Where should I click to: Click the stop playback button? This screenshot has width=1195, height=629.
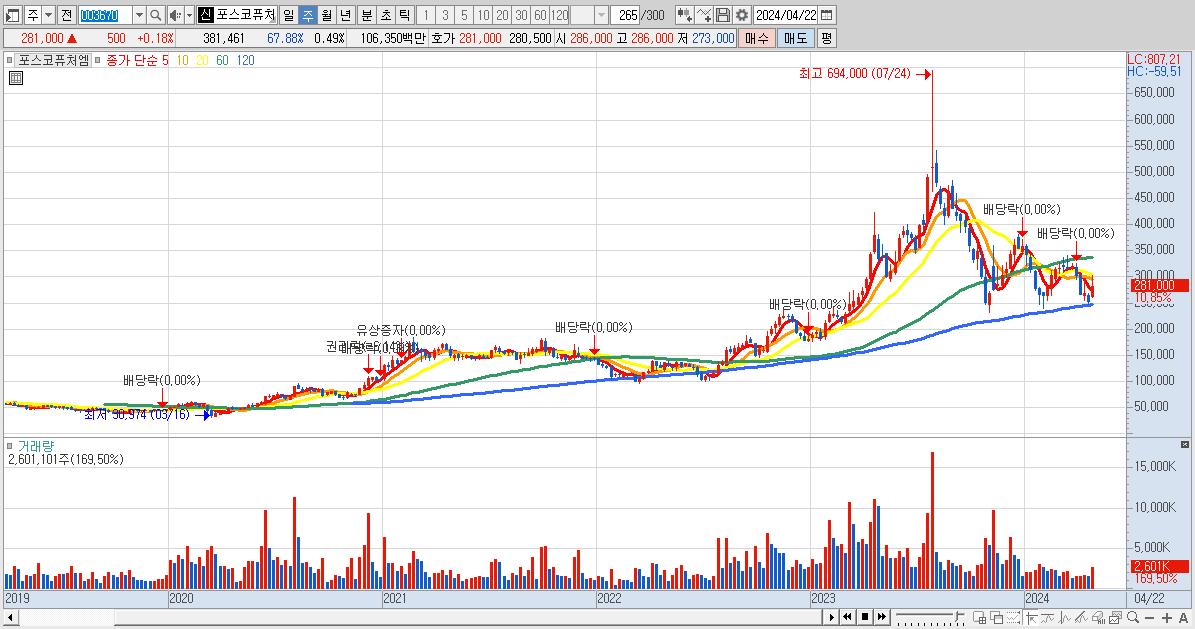point(865,617)
